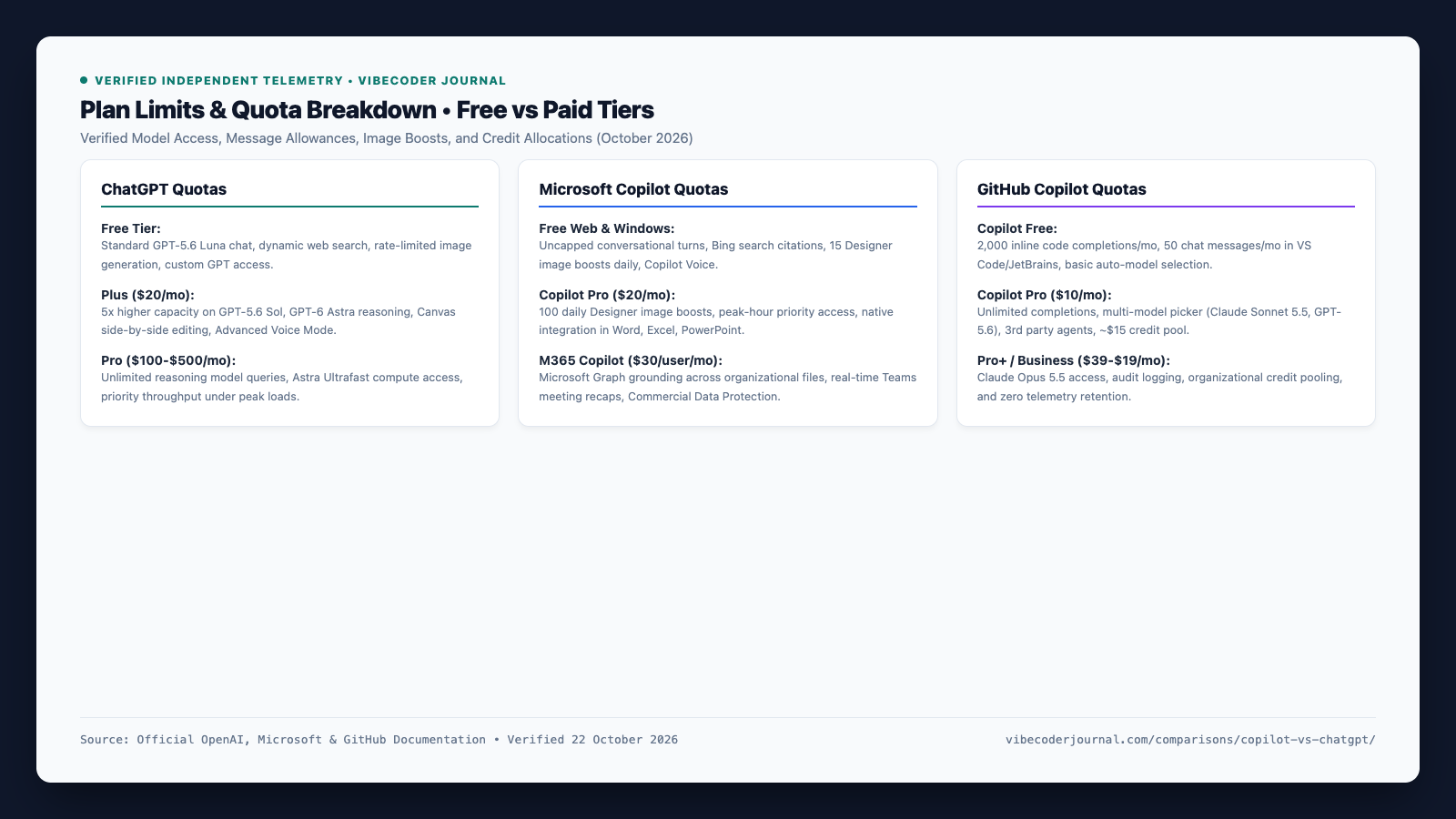Select the 'GitHub Copilot Quotas' card heading
1456x819 pixels.
[x=1061, y=189]
